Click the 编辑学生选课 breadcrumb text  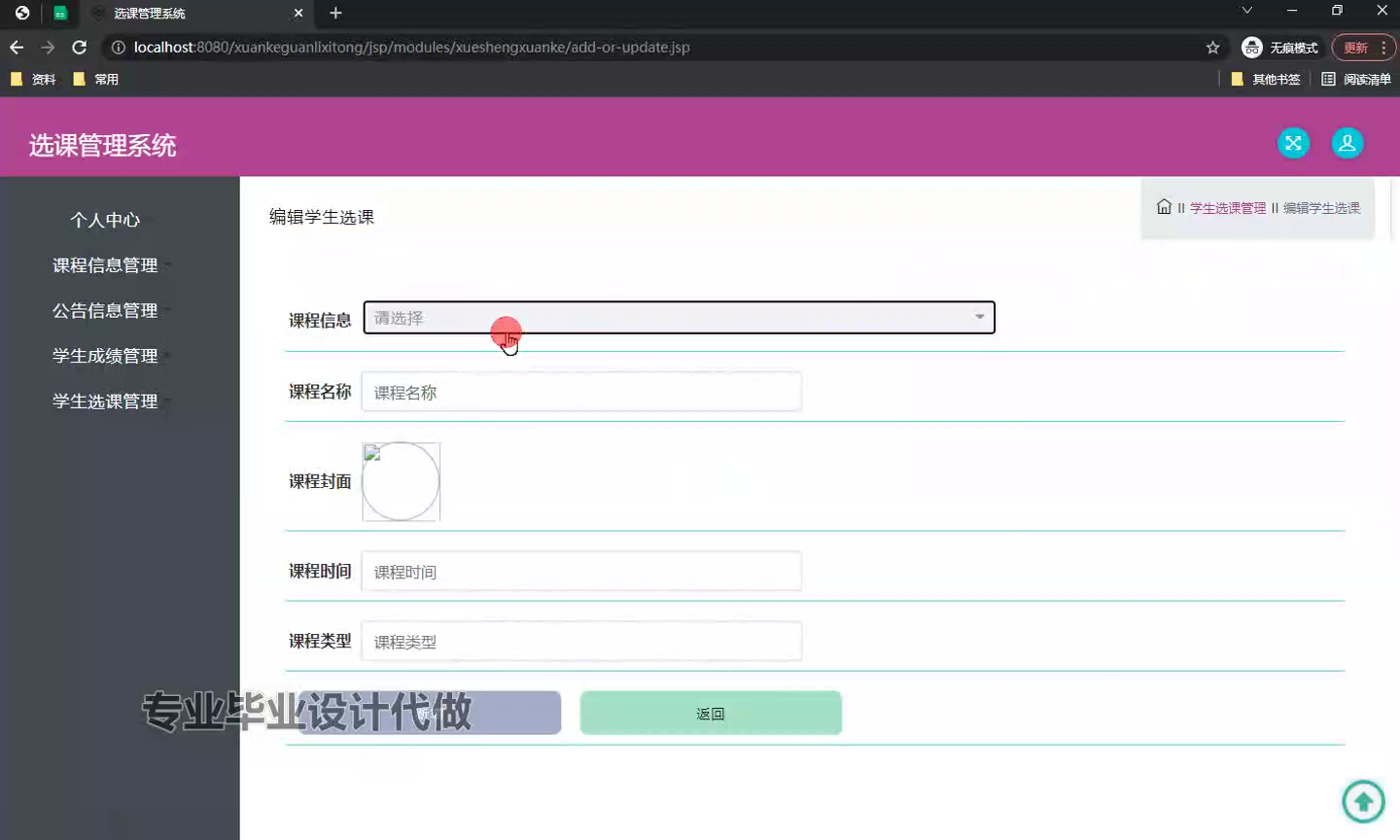point(1321,208)
